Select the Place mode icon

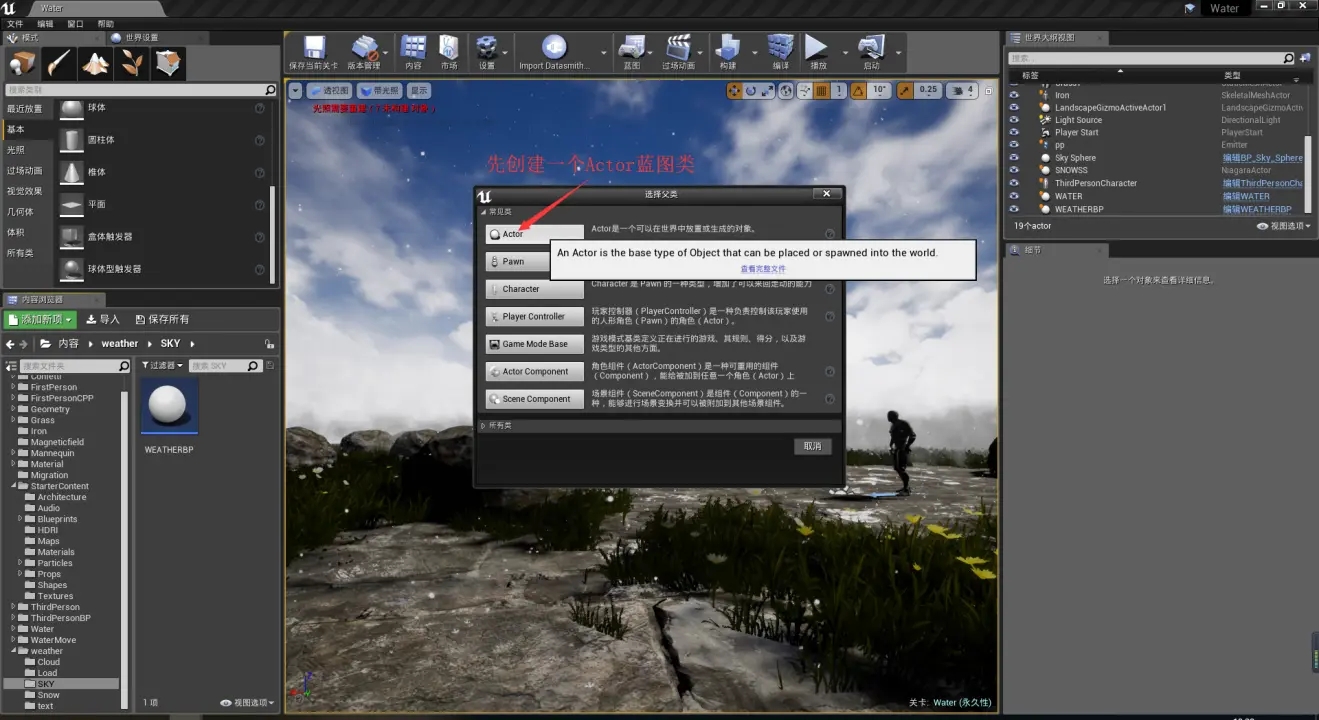tap(22, 64)
